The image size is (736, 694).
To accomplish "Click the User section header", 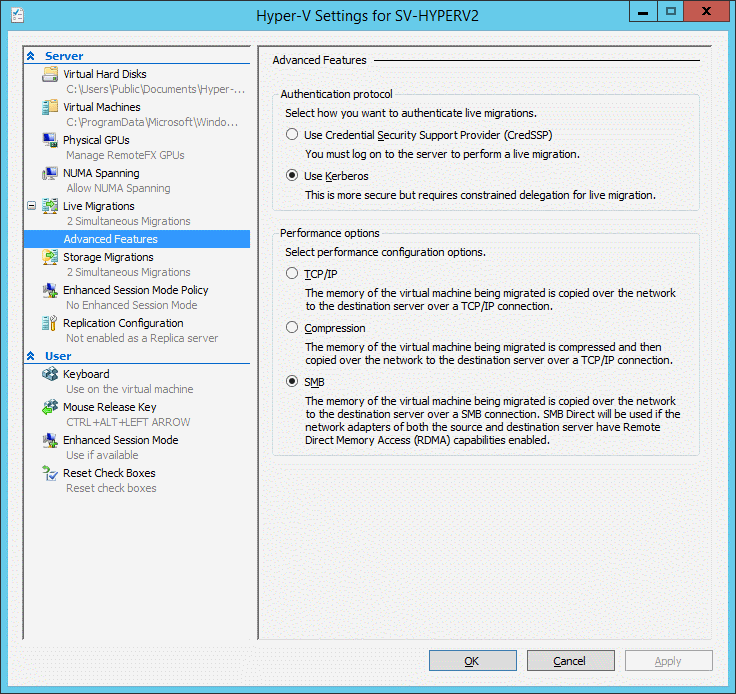I will click(58, 356).
